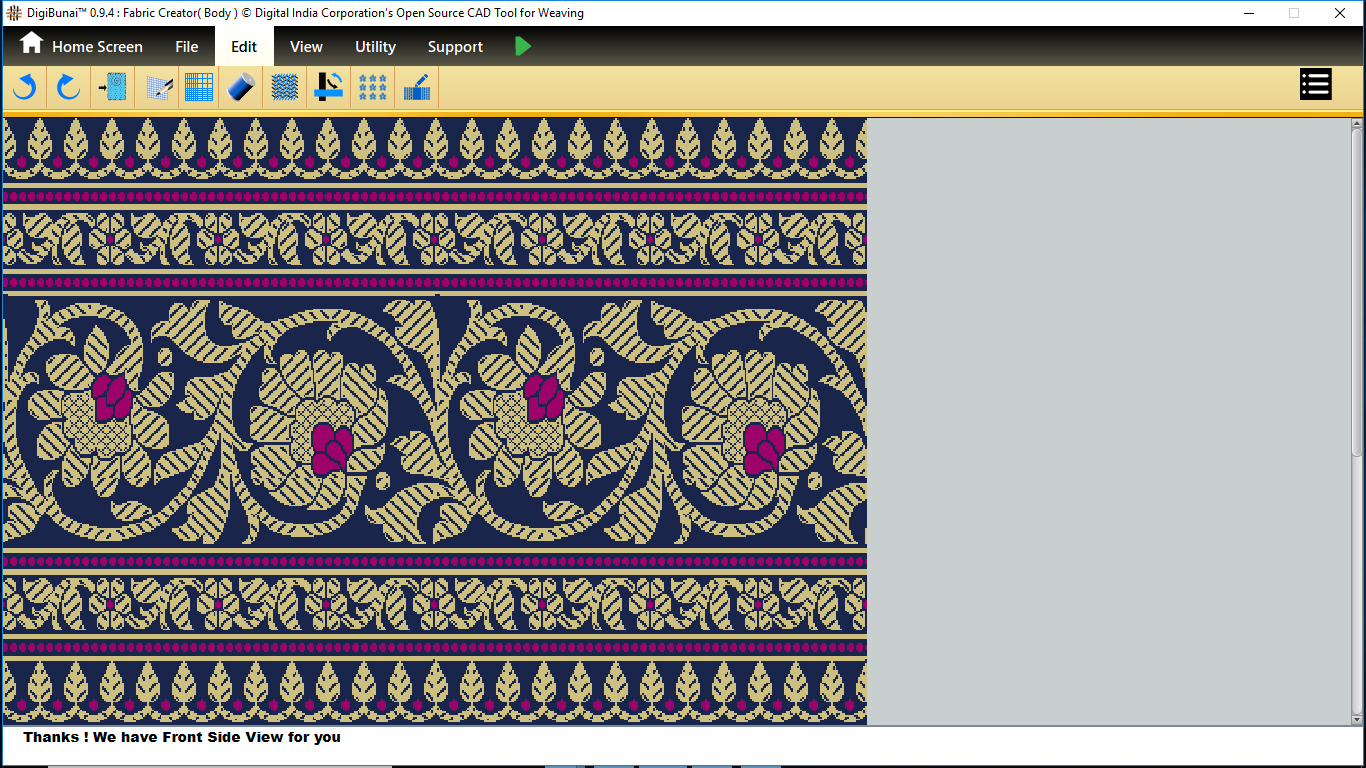Image resolution: width=1366 pixels, height=768 pixels.
Task: Select the pencil on grid edit icon
Action: coord(159,87)
